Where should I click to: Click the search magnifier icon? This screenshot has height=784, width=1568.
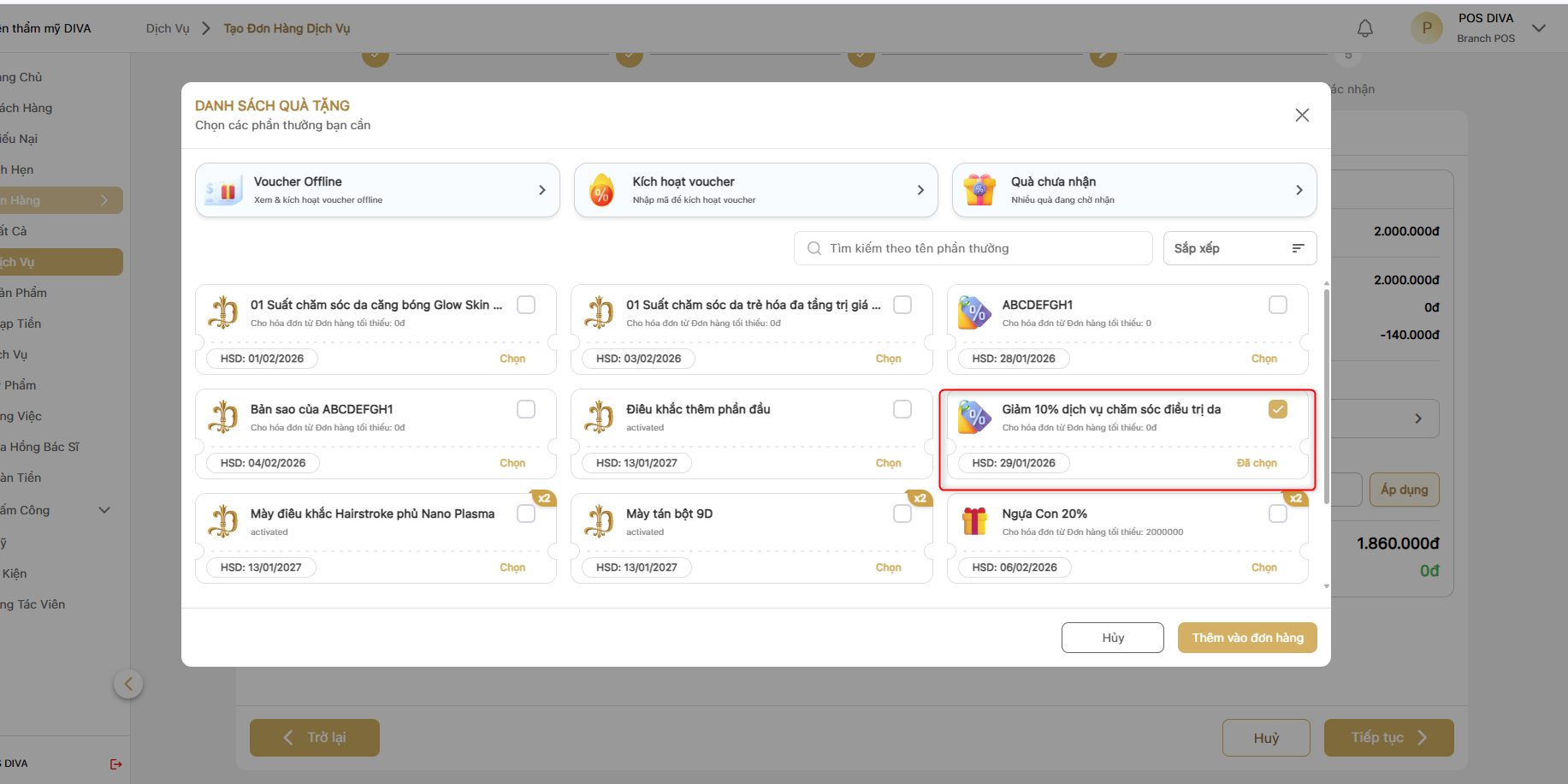click(x=814, y=248)
